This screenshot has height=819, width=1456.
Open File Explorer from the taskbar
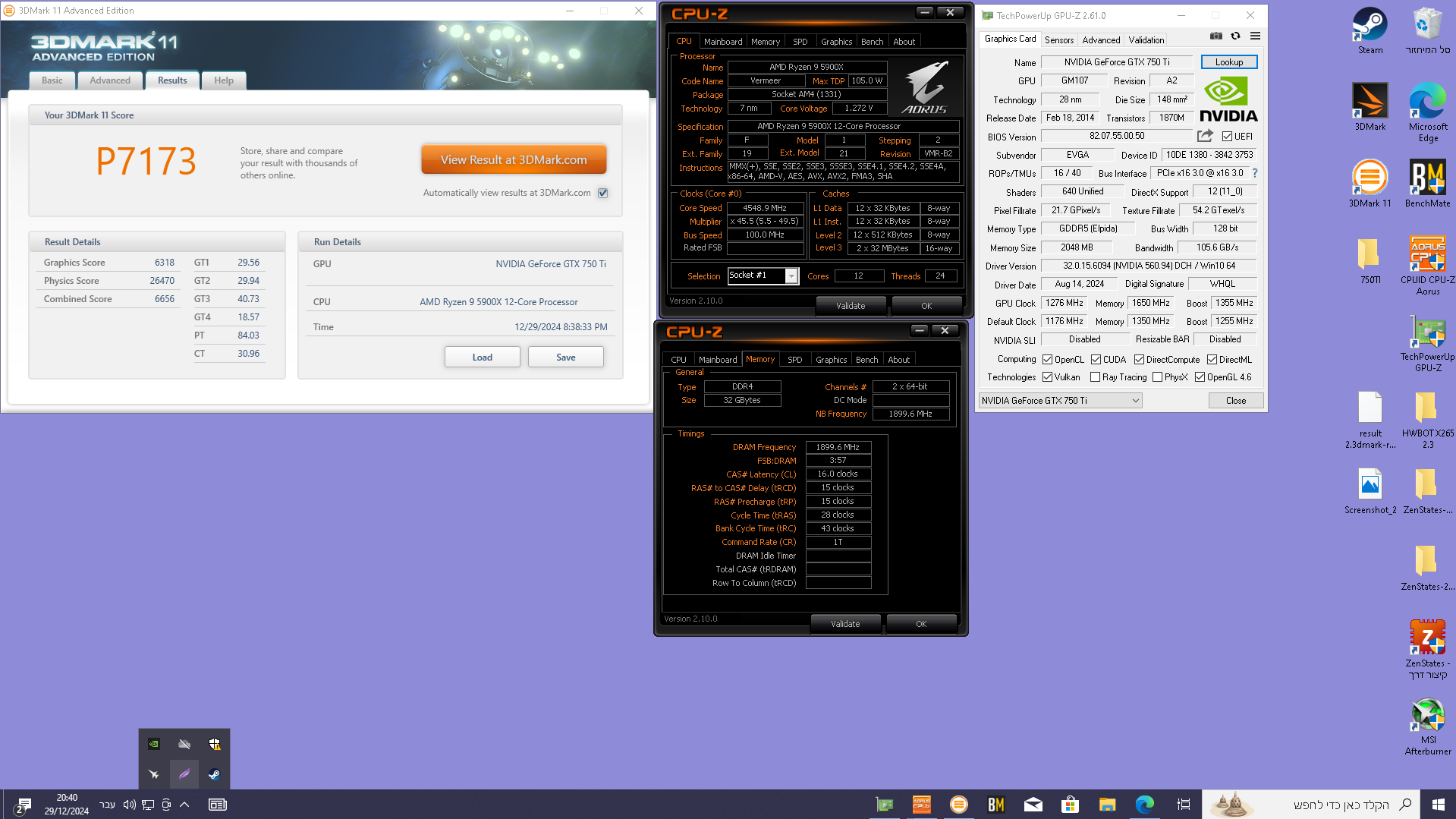click(x=1107, y=805)
